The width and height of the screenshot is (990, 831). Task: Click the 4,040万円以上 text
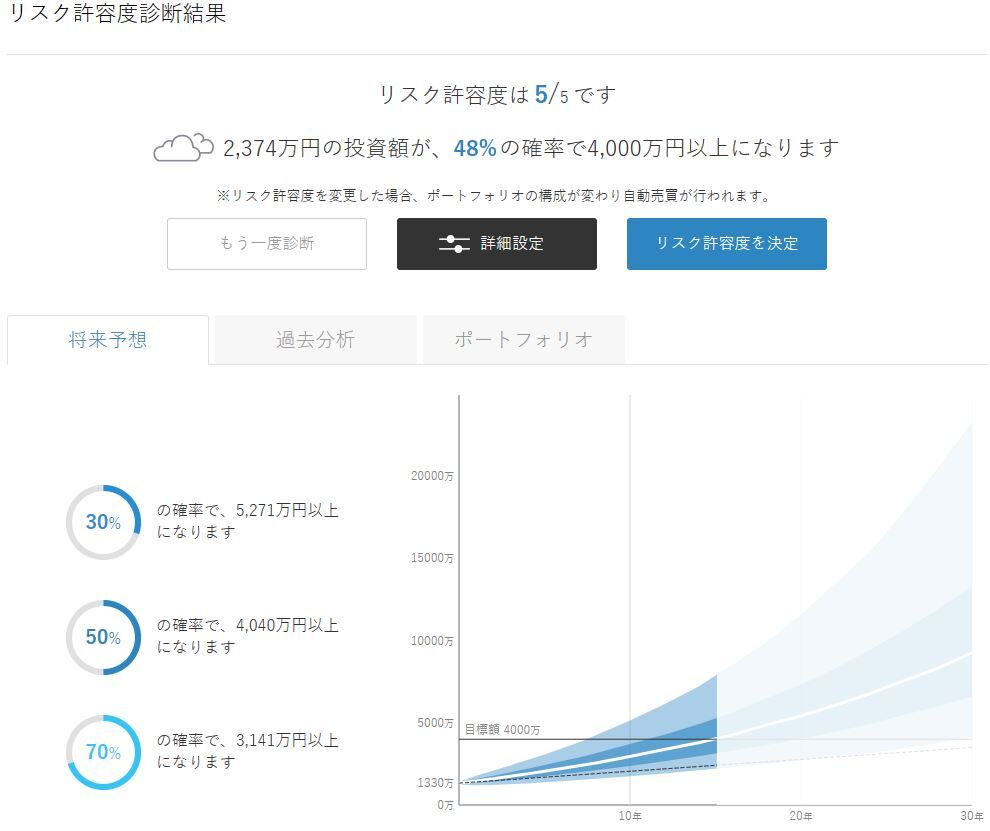pyautogui.click(x=287, y=625)
